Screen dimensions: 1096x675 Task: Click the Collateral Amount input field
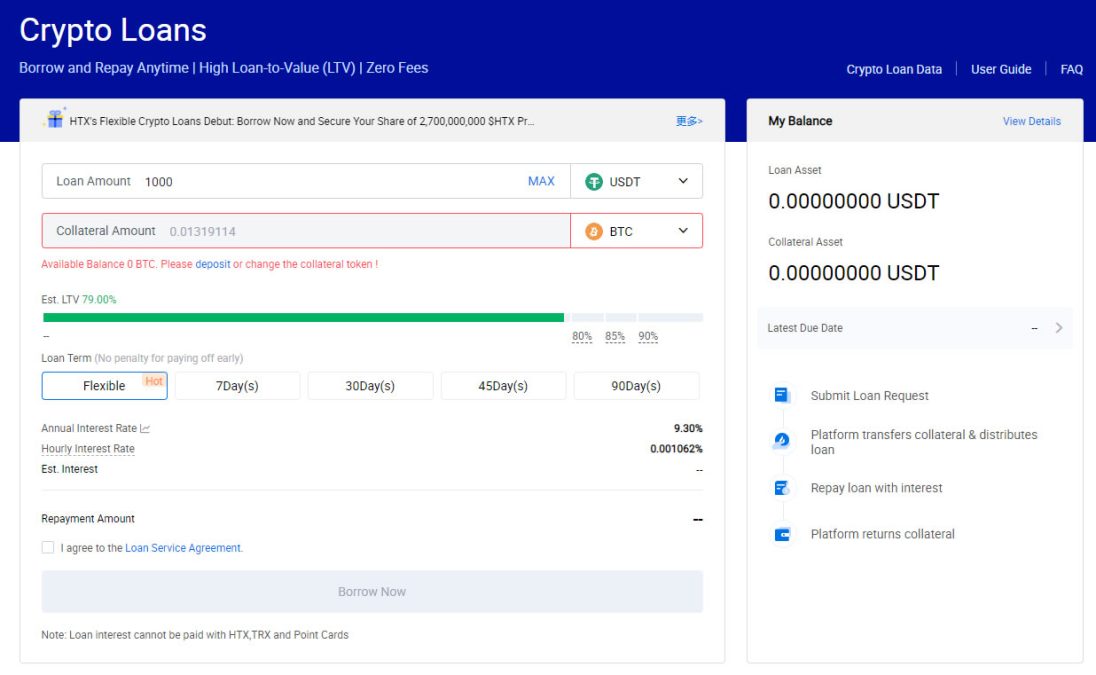point(306,231)
